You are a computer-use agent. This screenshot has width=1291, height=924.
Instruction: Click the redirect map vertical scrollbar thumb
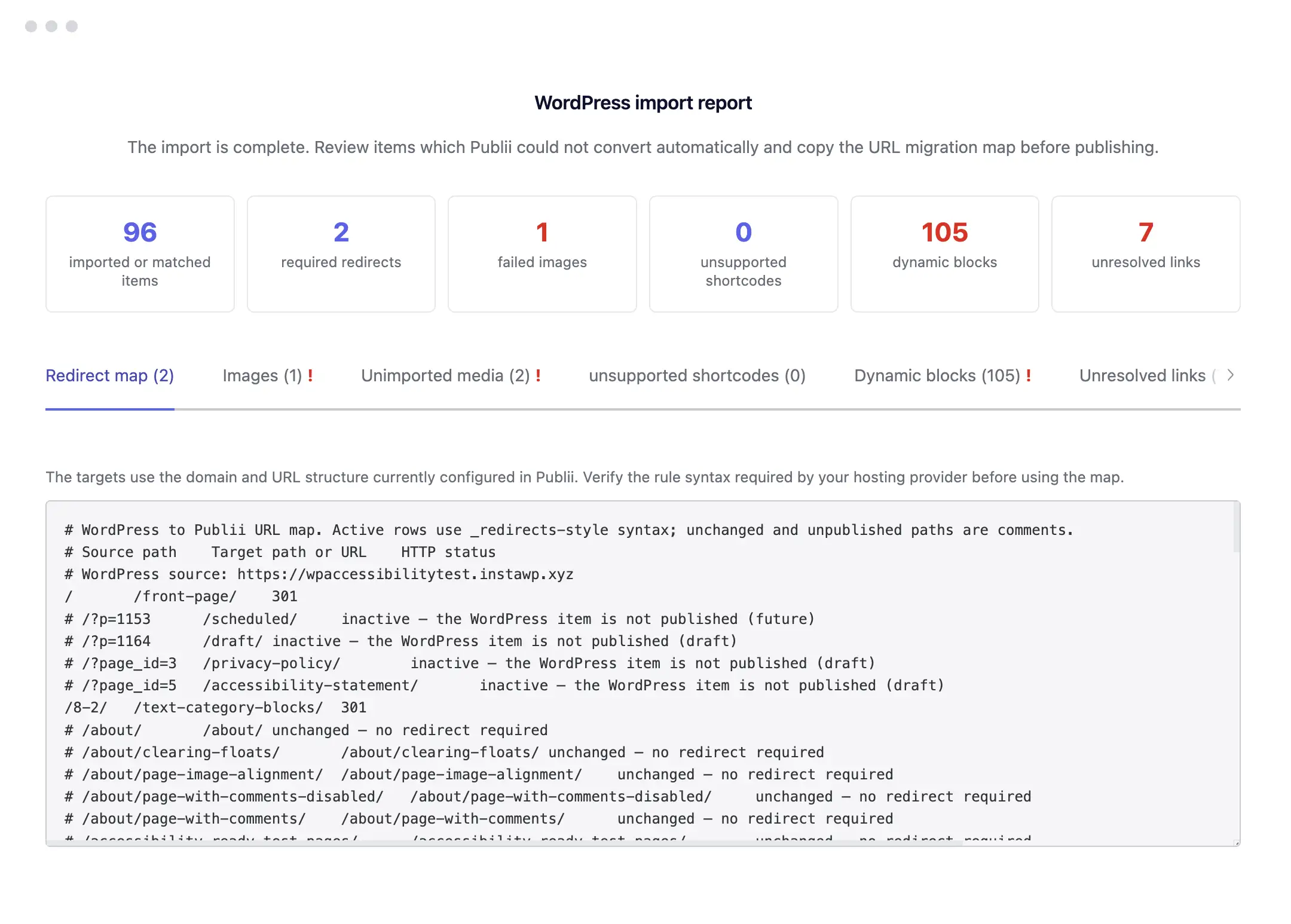coord(1236,527)
